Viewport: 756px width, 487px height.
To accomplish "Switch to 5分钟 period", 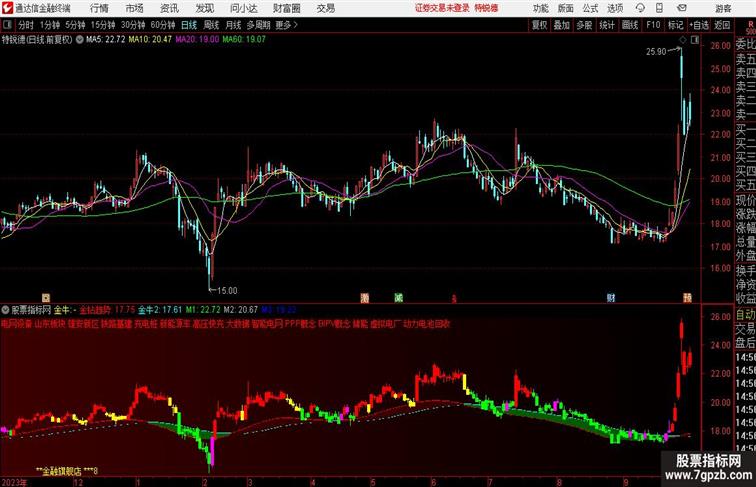I will pyautogui.click(x=75, y=25).
